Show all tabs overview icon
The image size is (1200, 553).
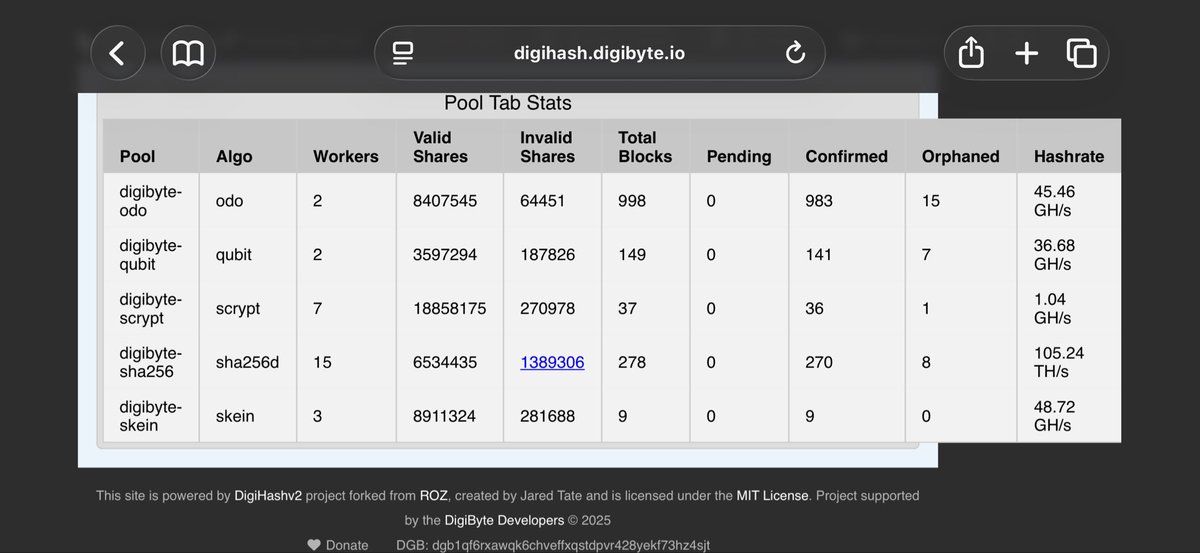[1081, 53]
